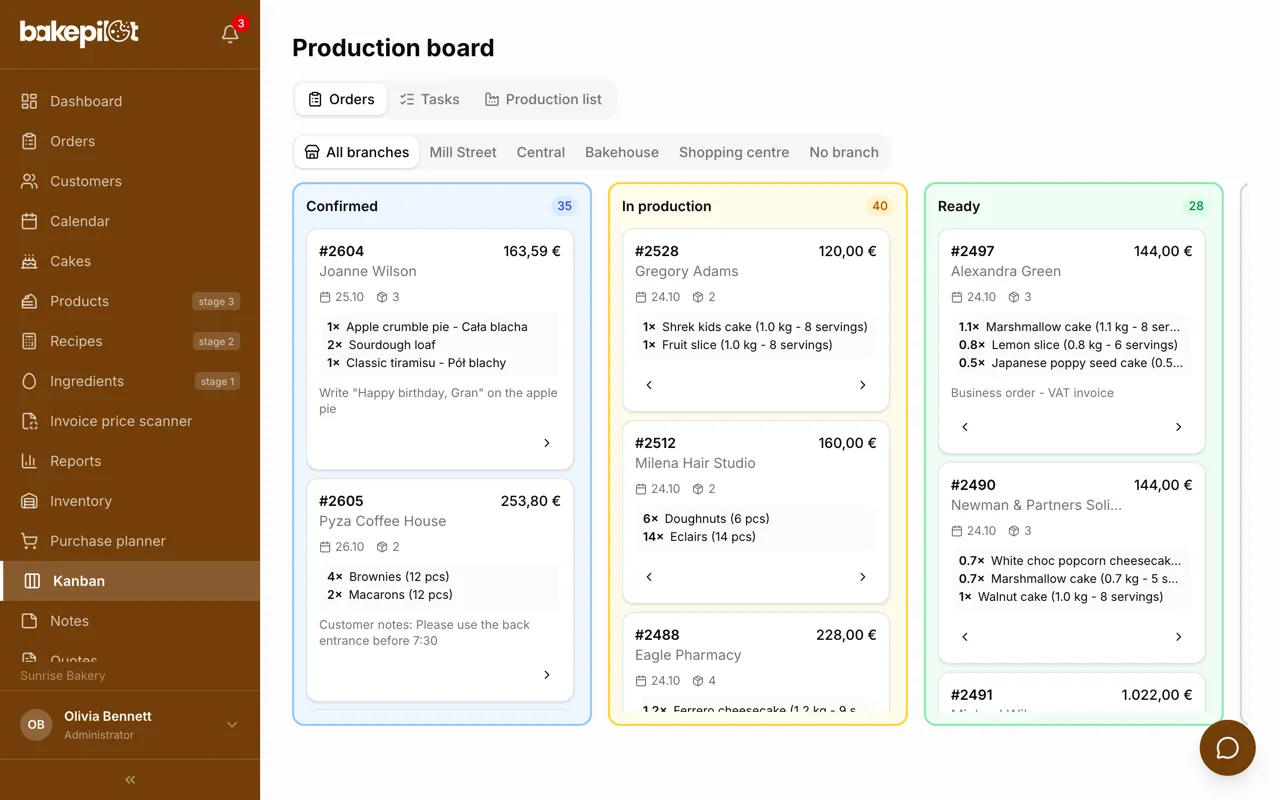The width and height of the screenshot is (1280, 800).
Task: Click the Notes file icon
Action: 30,621
